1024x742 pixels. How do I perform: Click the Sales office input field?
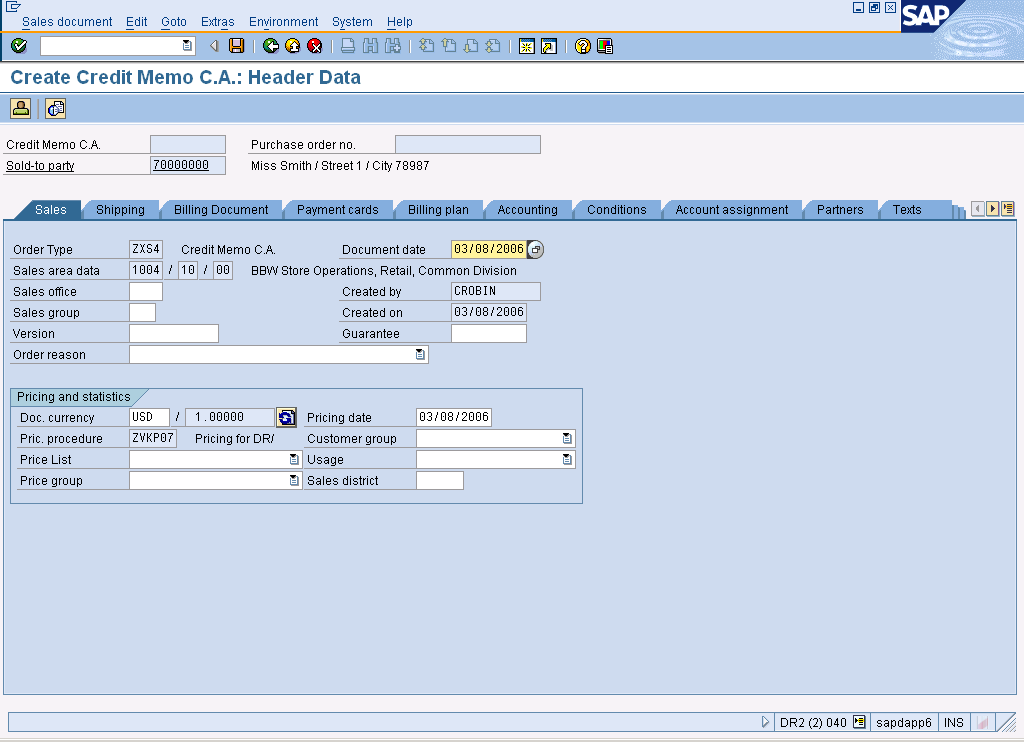click(x=146, y=291)
